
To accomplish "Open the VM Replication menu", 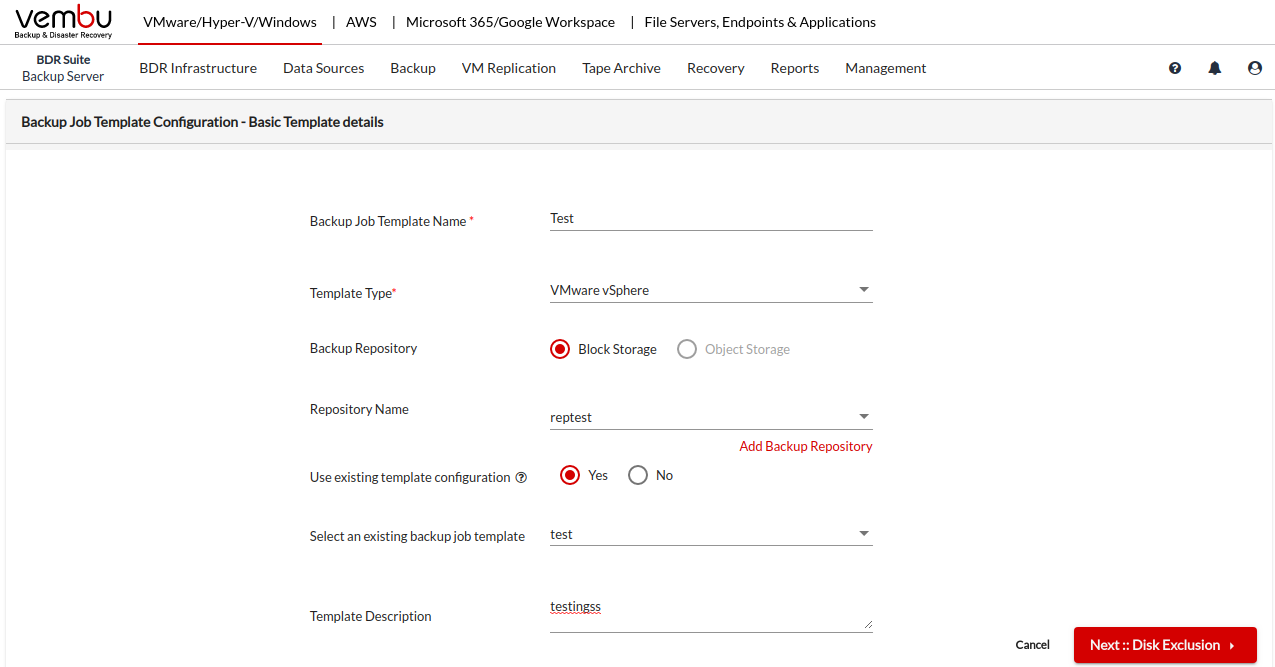I will click(508, 68).
